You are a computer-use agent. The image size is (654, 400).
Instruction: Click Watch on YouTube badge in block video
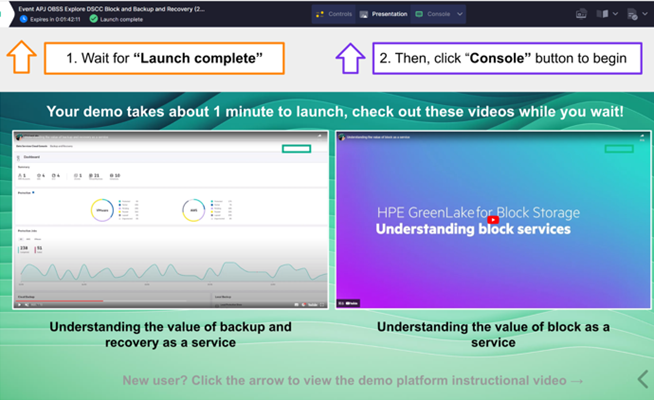pyautogui.click(x=348, y=303)
